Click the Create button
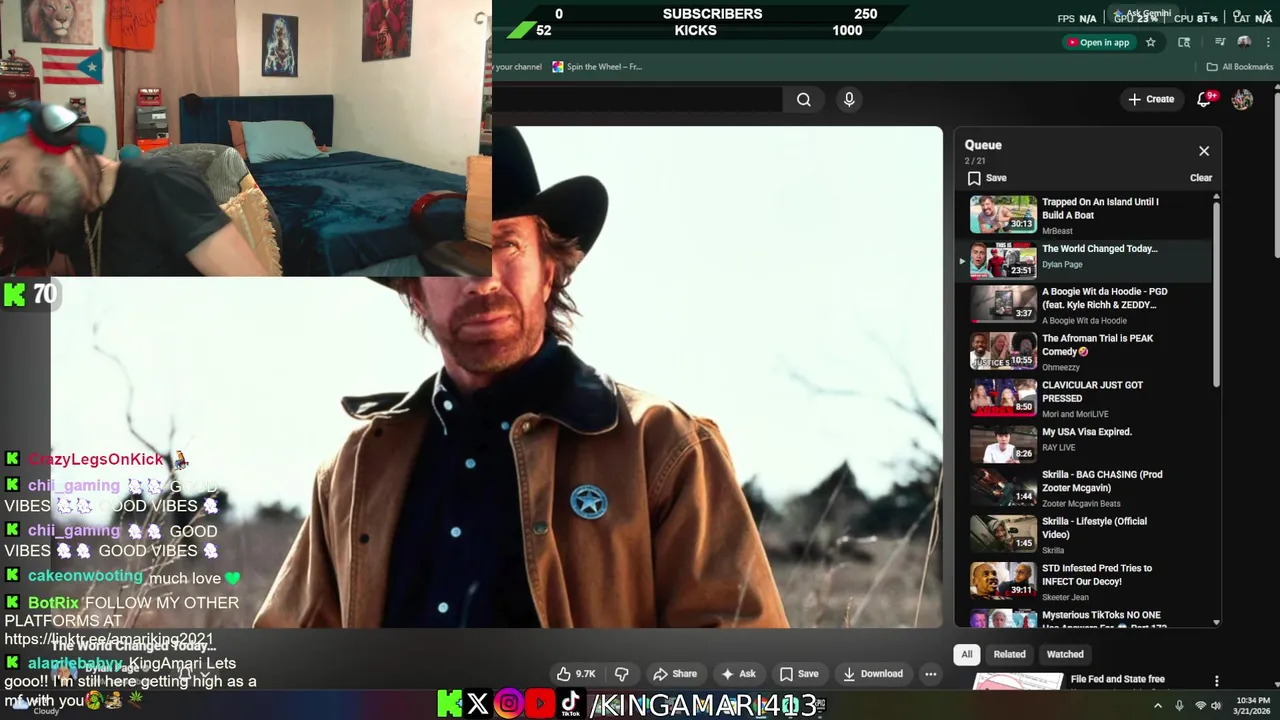The height and width of the screenshot is (720, 1280). coord(1151,99)
